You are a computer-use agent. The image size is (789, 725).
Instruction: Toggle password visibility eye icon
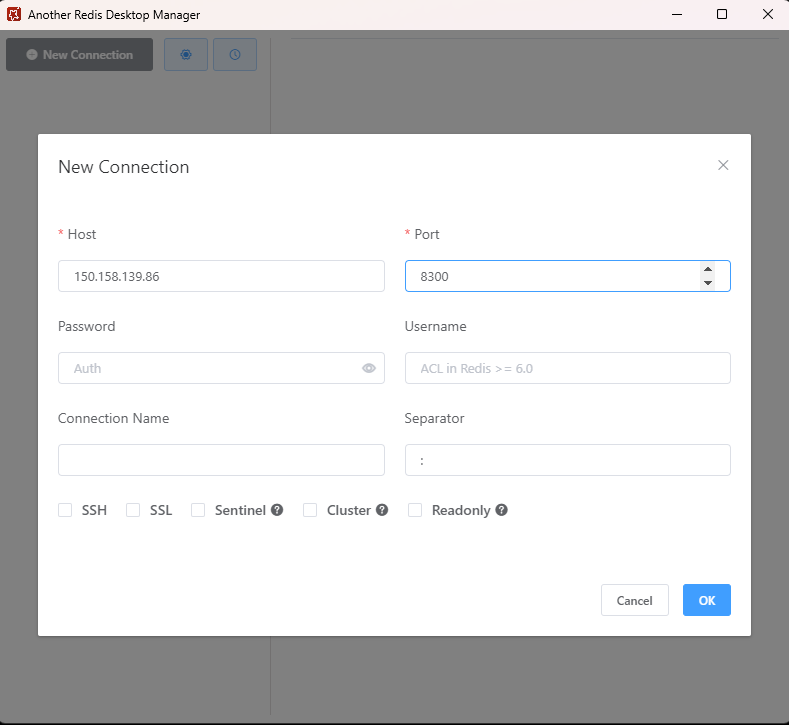369,368
